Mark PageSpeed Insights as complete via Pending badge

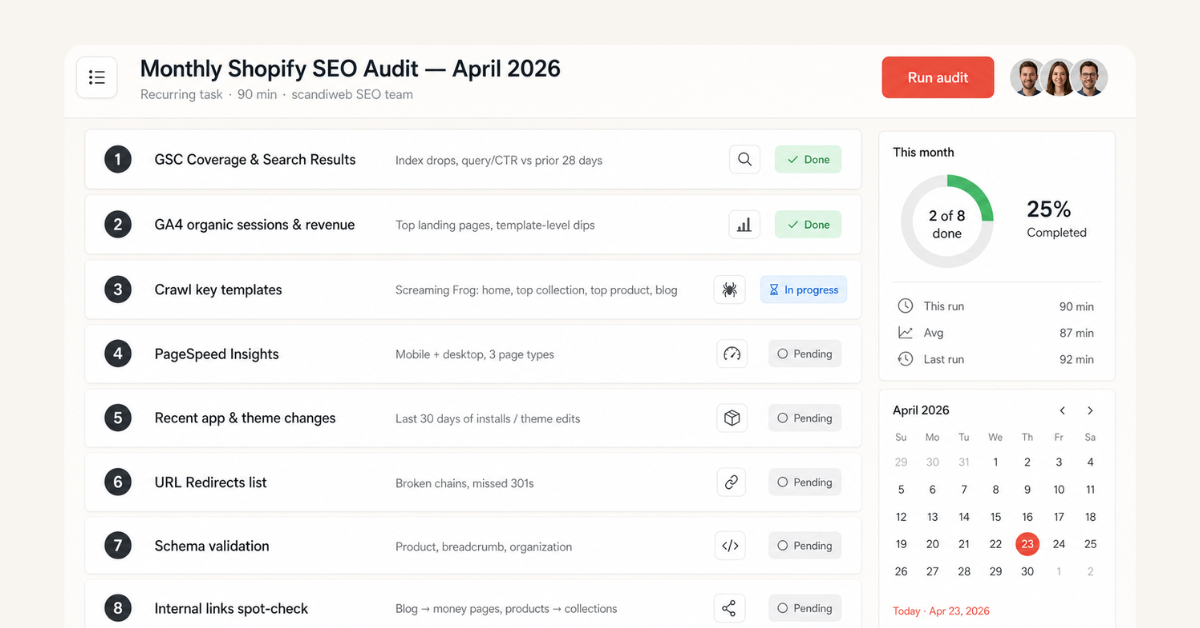(804, 353)
